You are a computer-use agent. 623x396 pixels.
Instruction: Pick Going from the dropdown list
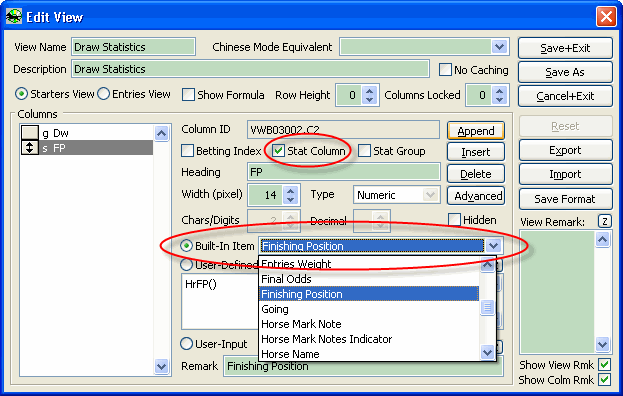pyautogui.click(x=369, y=309)
